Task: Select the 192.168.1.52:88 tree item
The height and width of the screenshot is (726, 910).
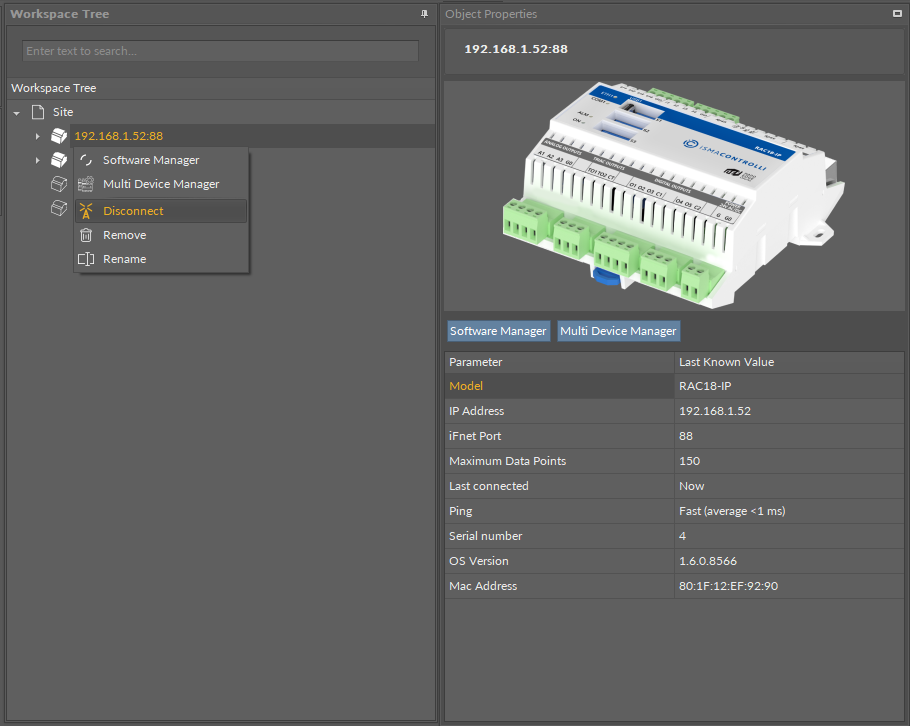Action: 118,136
